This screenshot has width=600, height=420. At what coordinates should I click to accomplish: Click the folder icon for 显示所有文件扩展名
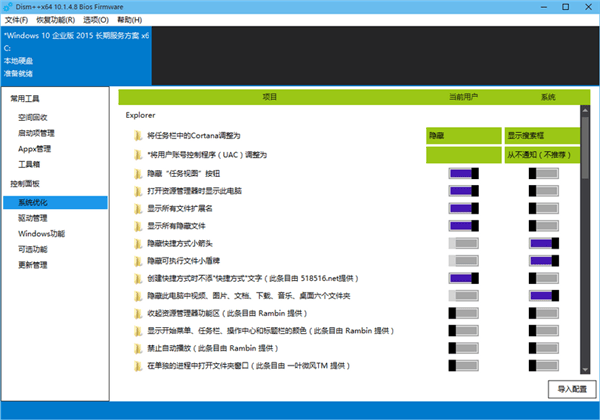click(x=138, y=208)
